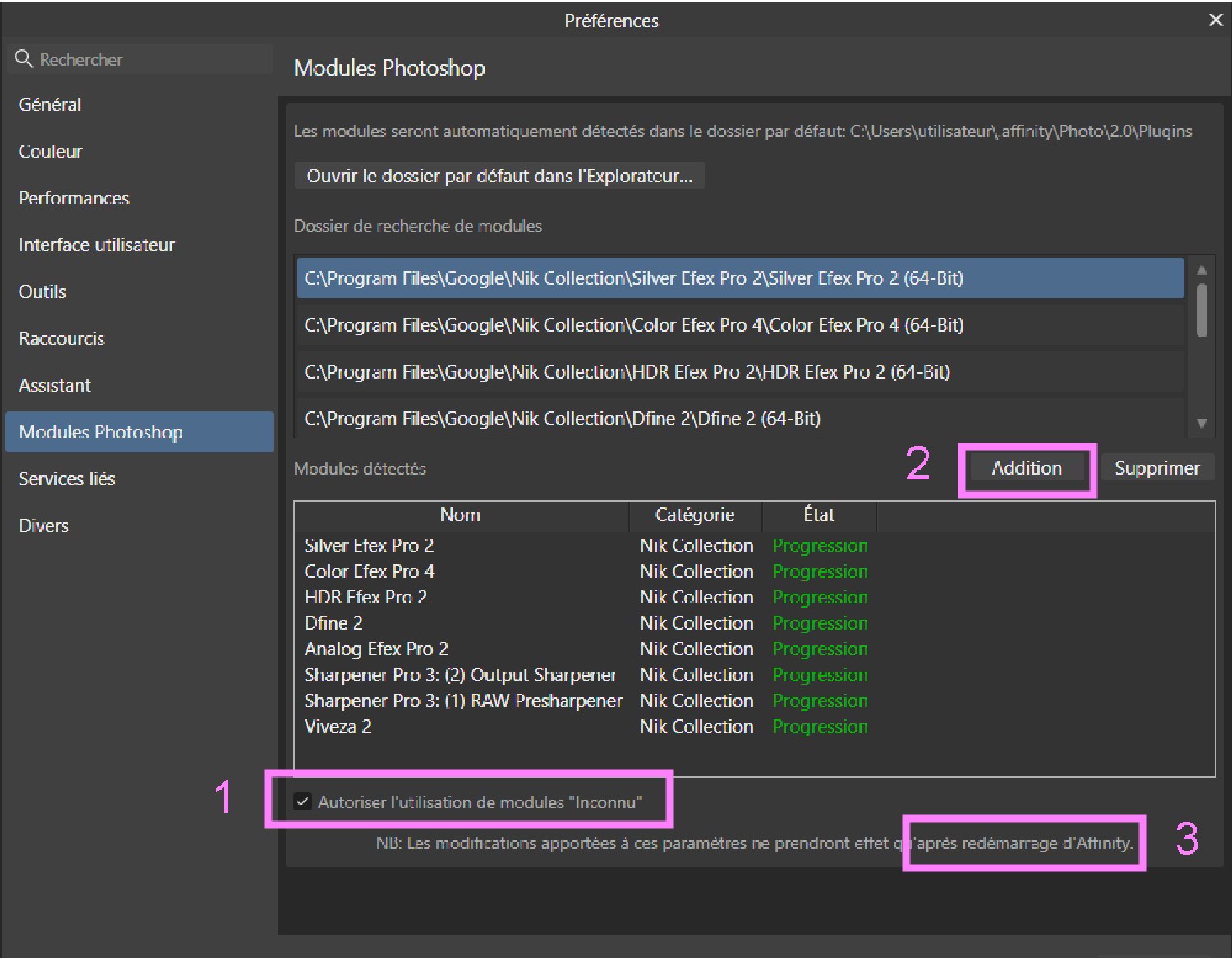Click Progression state of Viveza 2

pos(820,727)
